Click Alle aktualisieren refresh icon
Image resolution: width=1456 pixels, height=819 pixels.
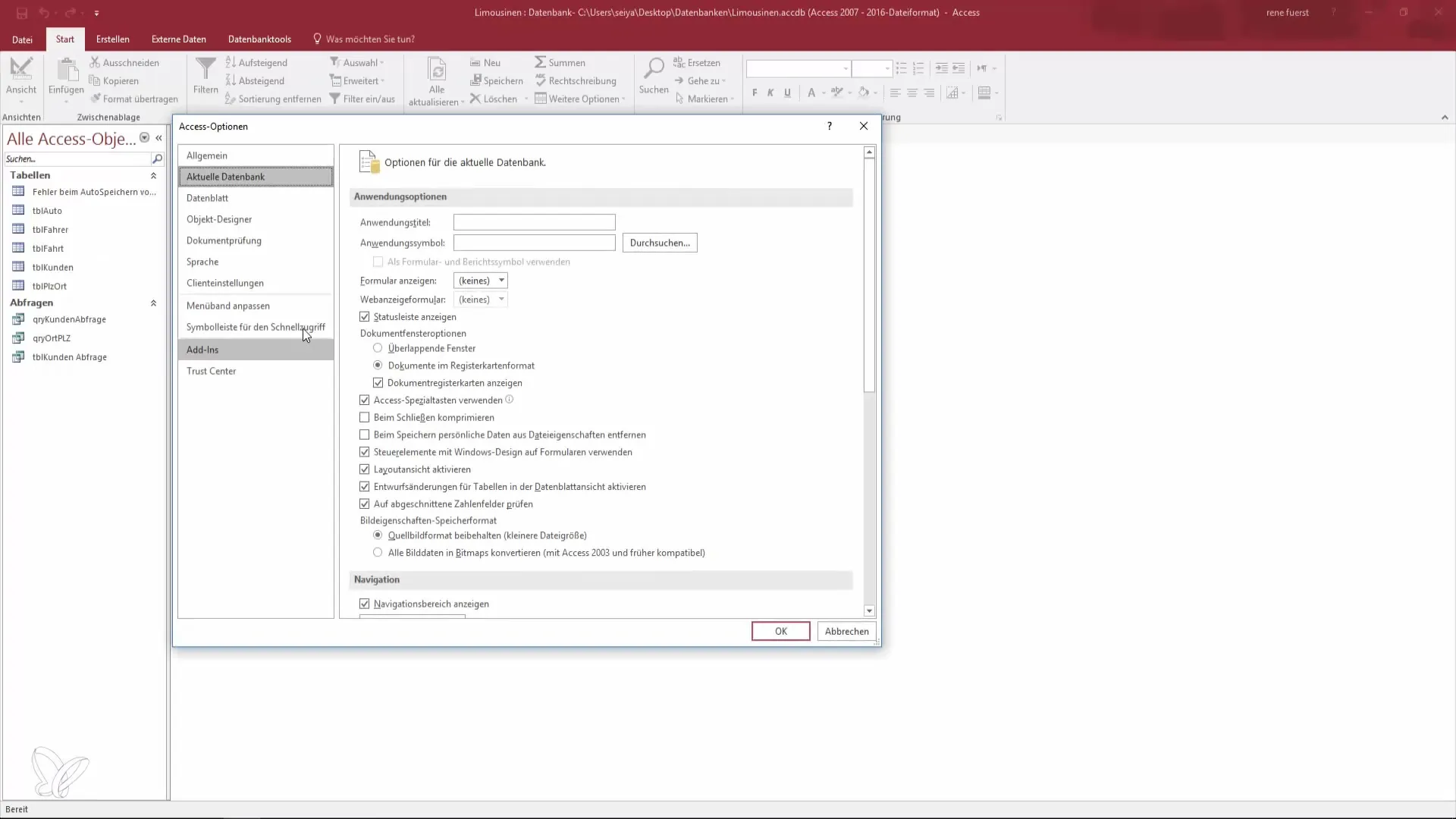pyautogui.click(x=437, y=70)
